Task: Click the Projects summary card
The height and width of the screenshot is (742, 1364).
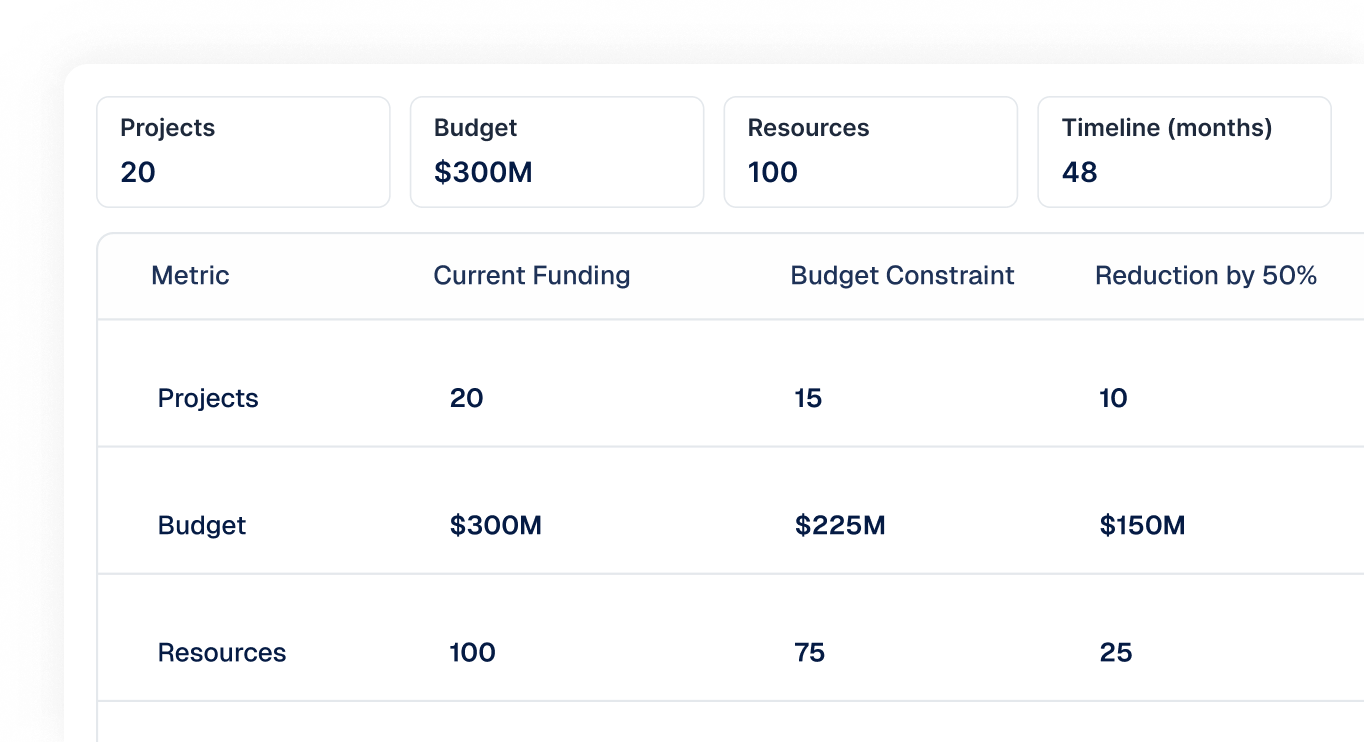Action: 243,152
